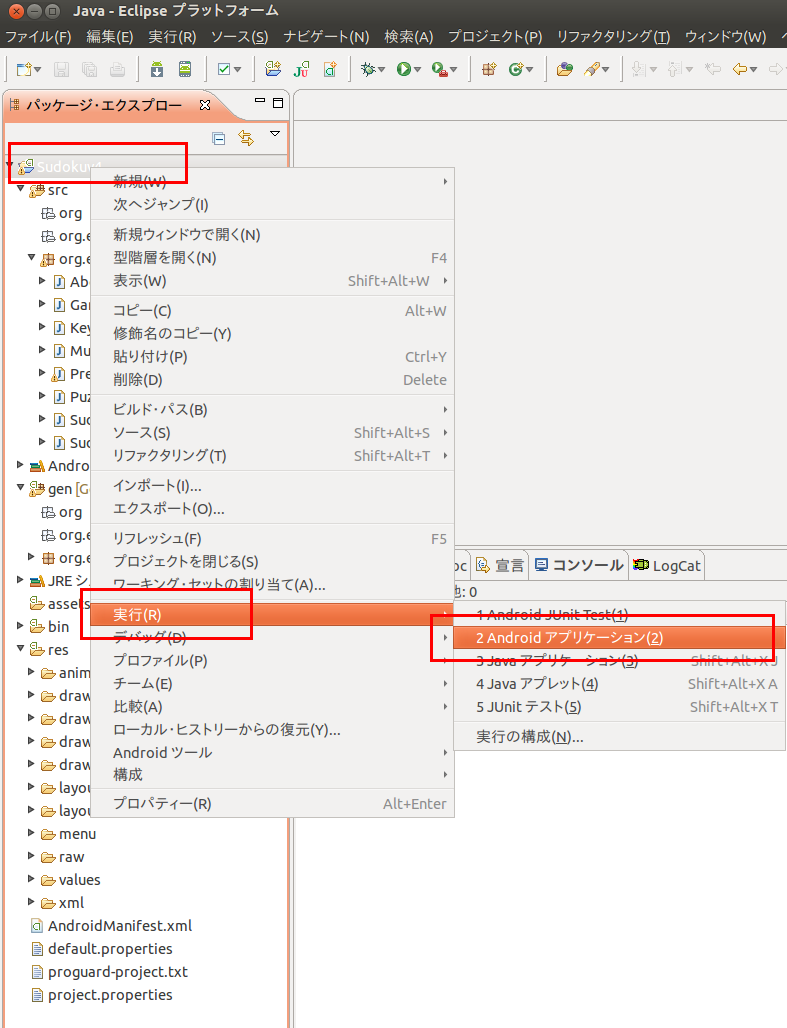This screenshot has width=787, height=1028.
Task: Open the 検索(A) menu
Action: point(409,37)
